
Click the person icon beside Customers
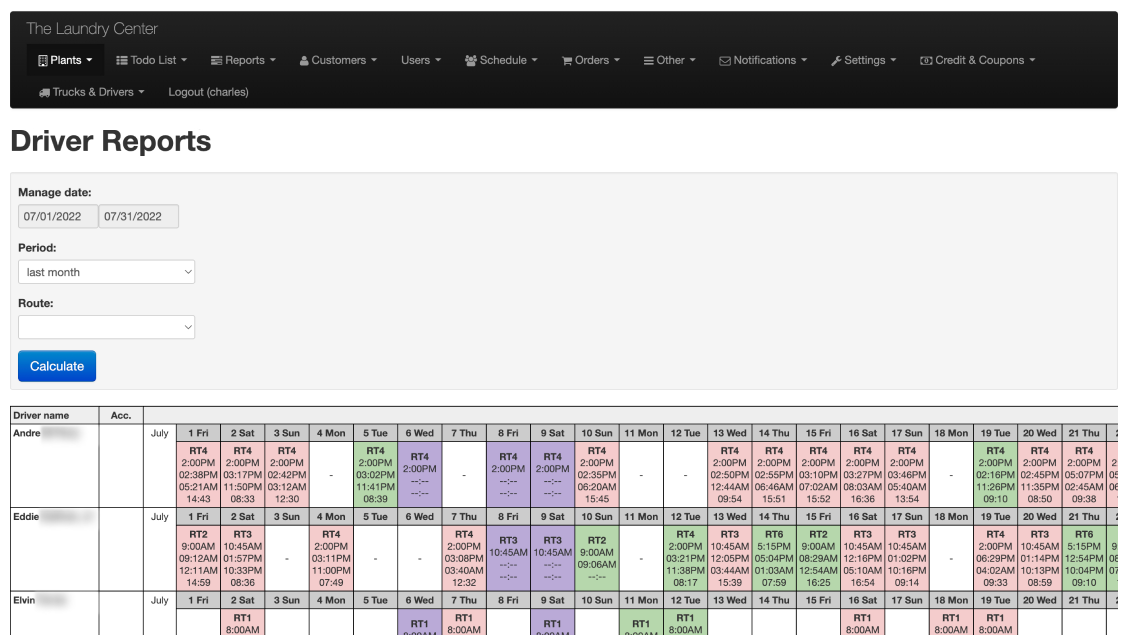tap(304, 60)
